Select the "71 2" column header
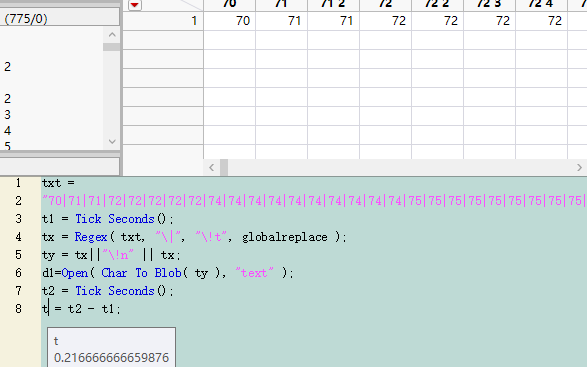The height and width of the screenshot is (367, 587). 333,4
